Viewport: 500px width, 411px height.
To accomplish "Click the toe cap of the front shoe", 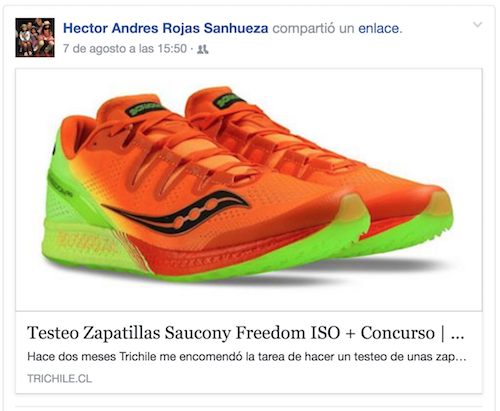I will pos(354,208).
